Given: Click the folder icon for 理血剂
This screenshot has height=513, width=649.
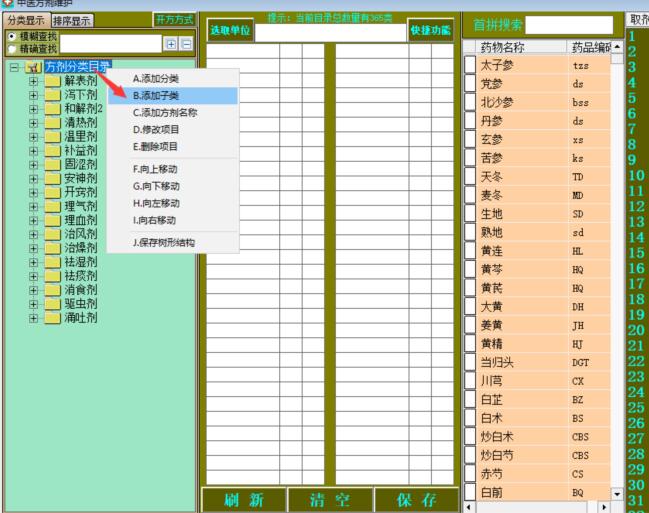Looking at the screenshot, I should (52, 220).
